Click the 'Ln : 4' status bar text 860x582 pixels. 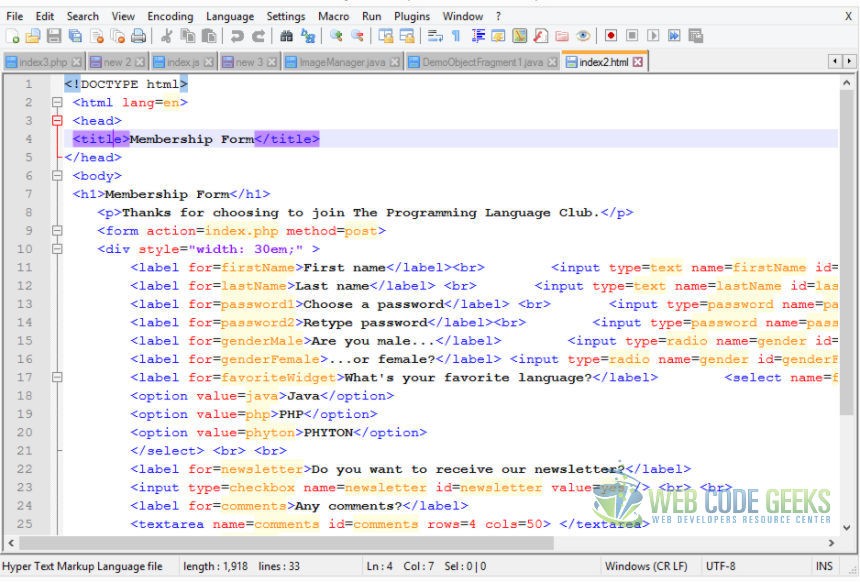pyautogui.click(x=380, y=566)
